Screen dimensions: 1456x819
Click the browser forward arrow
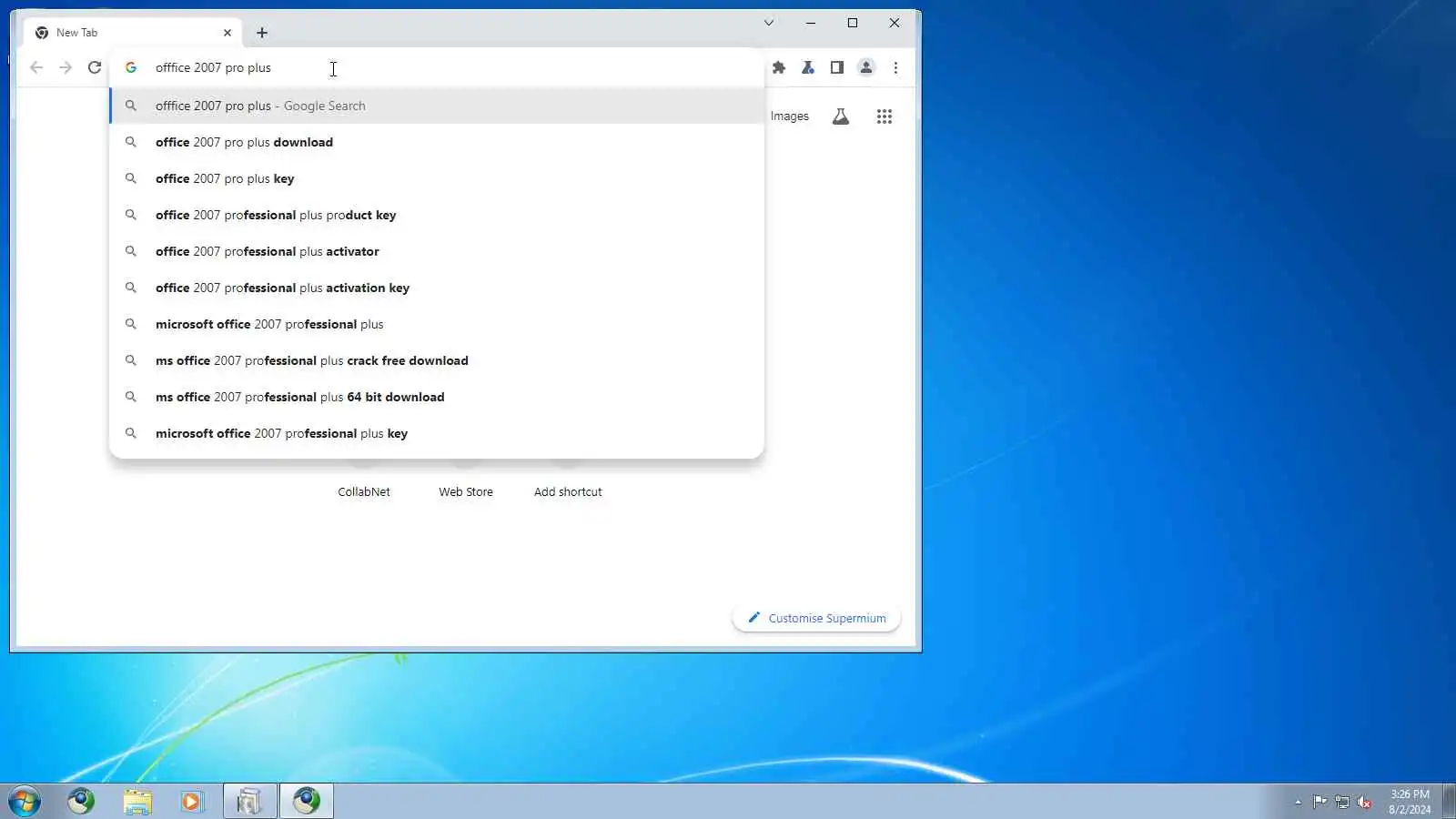[66, 67]
